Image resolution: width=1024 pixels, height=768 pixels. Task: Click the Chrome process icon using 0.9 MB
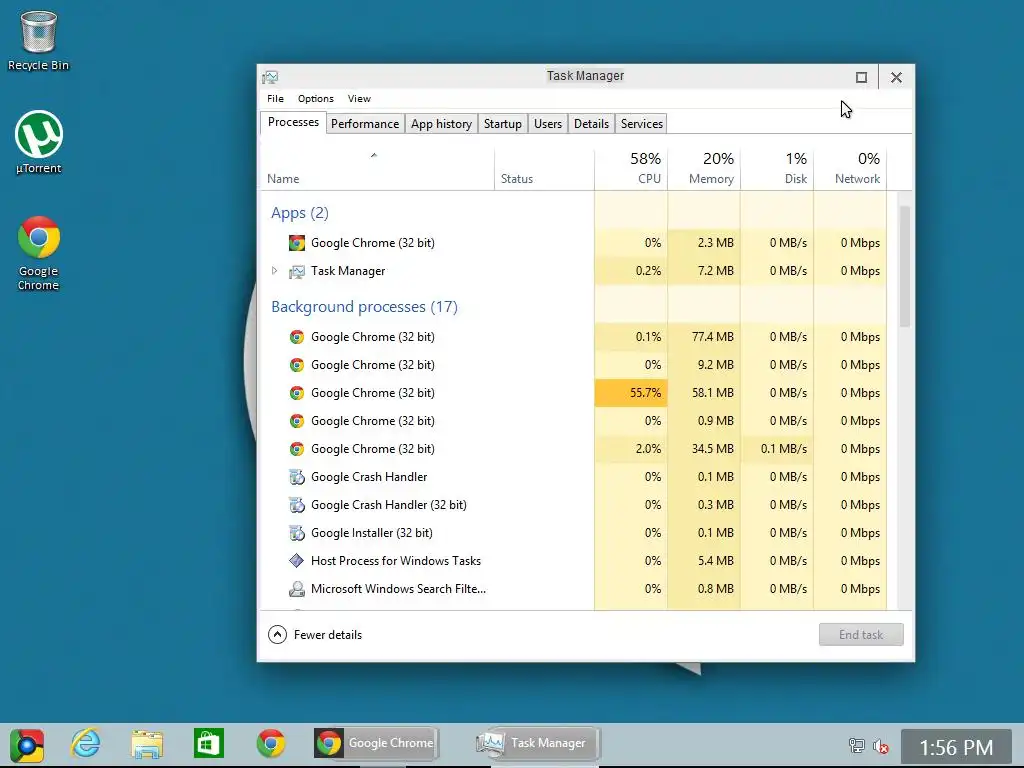[x=296, y=421]
